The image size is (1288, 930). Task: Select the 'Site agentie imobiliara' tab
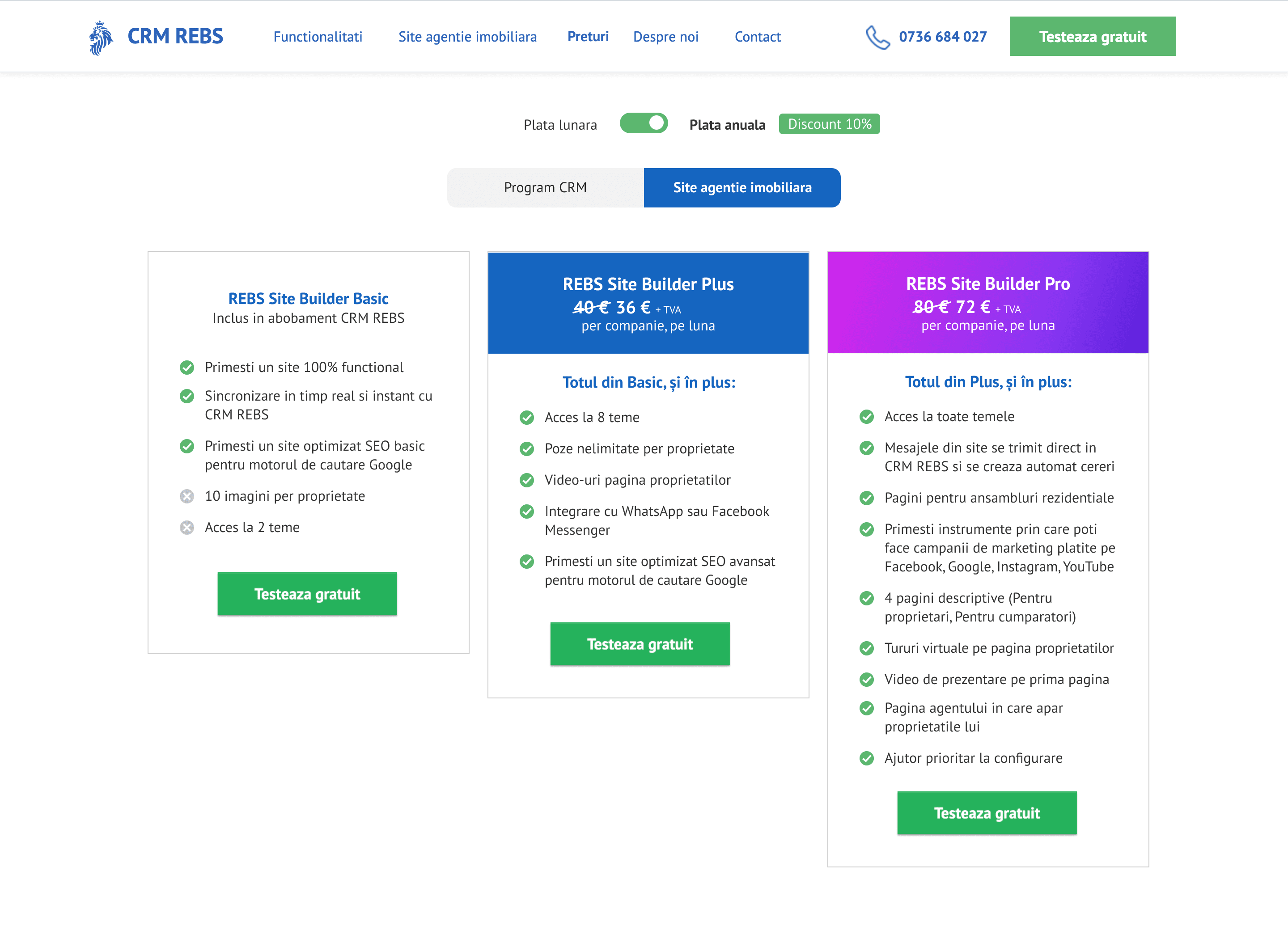tap(741, 187)
